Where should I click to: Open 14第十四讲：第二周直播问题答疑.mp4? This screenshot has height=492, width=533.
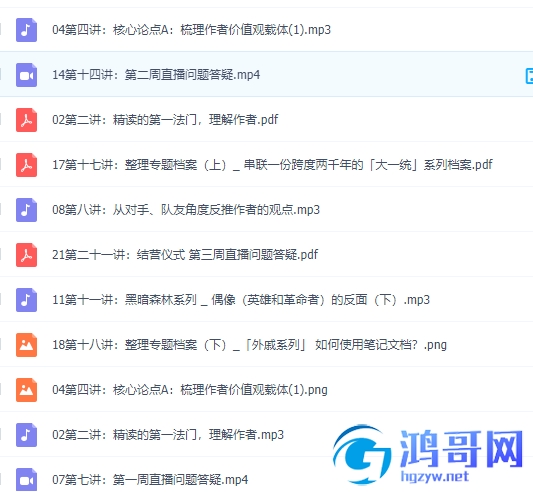coord(156,75)
